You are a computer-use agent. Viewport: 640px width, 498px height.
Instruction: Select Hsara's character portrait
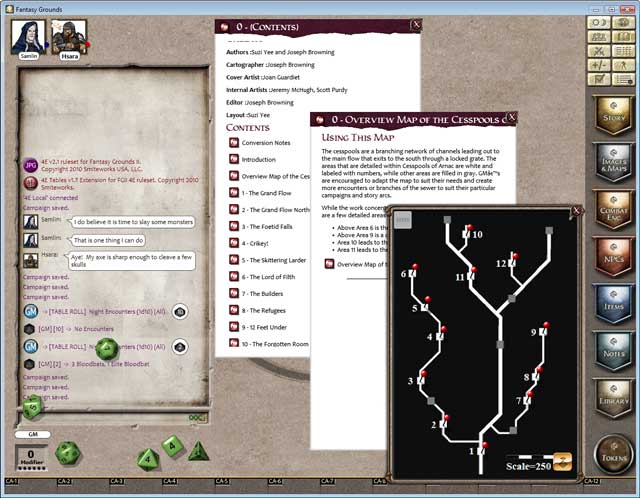click(68, 37)
